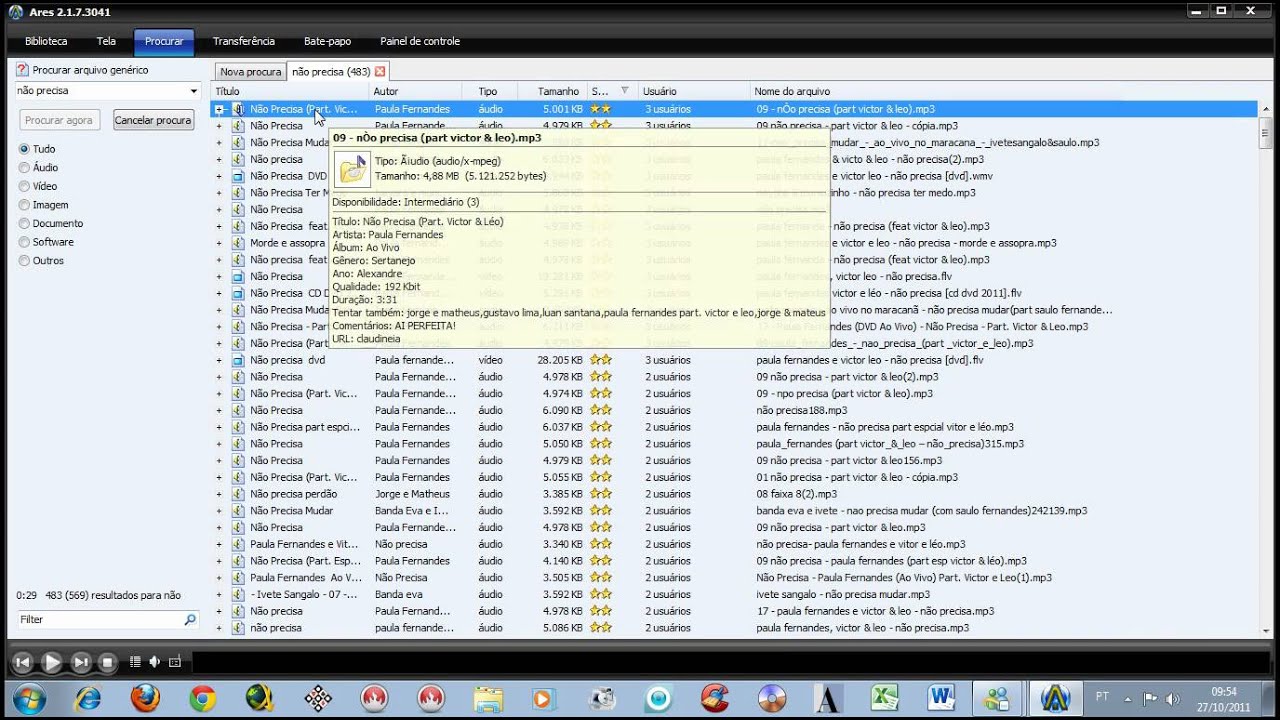Click the search box containing não precisa
Screen dimensions: 1280x720
pyautogui.click(x=102, y=91)
